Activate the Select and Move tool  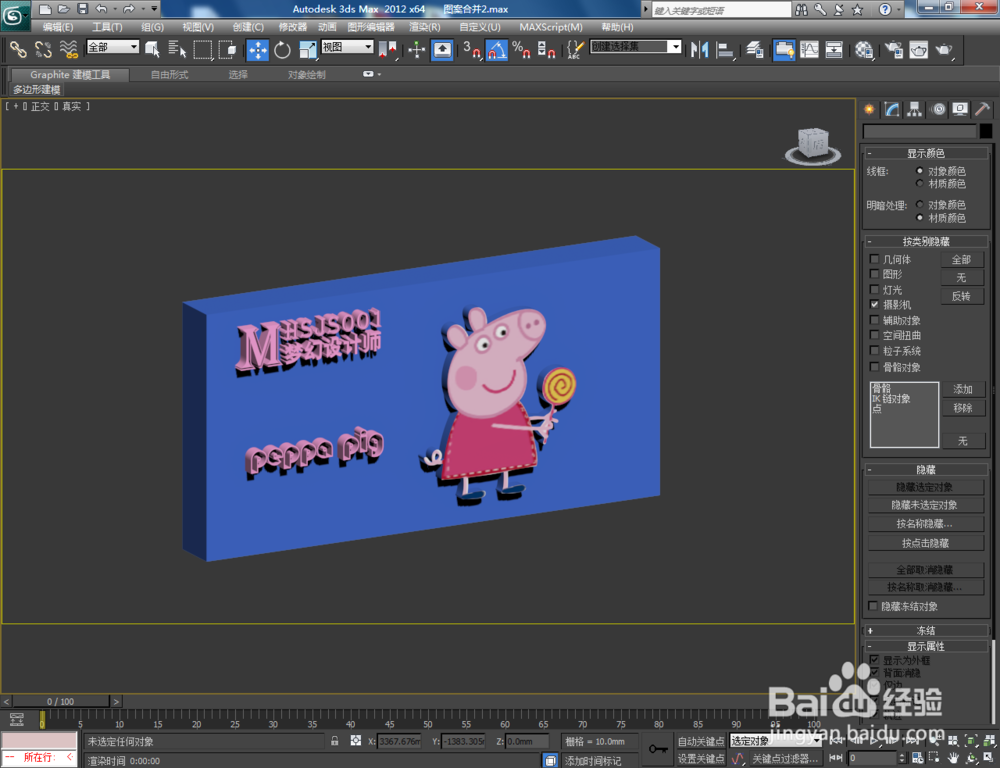click(x=258, y=49)
